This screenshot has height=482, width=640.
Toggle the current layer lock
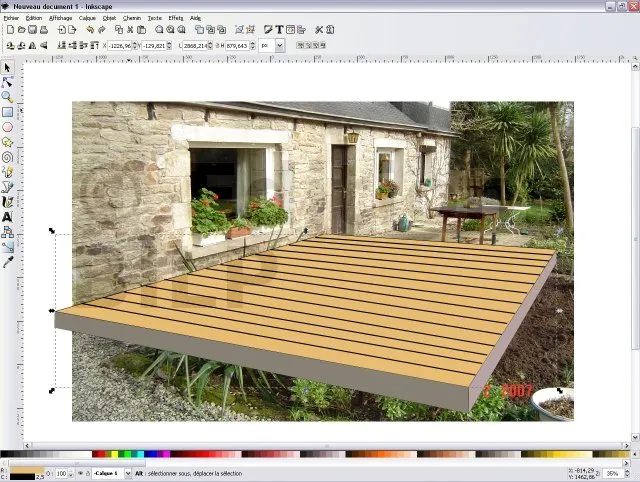86,473
